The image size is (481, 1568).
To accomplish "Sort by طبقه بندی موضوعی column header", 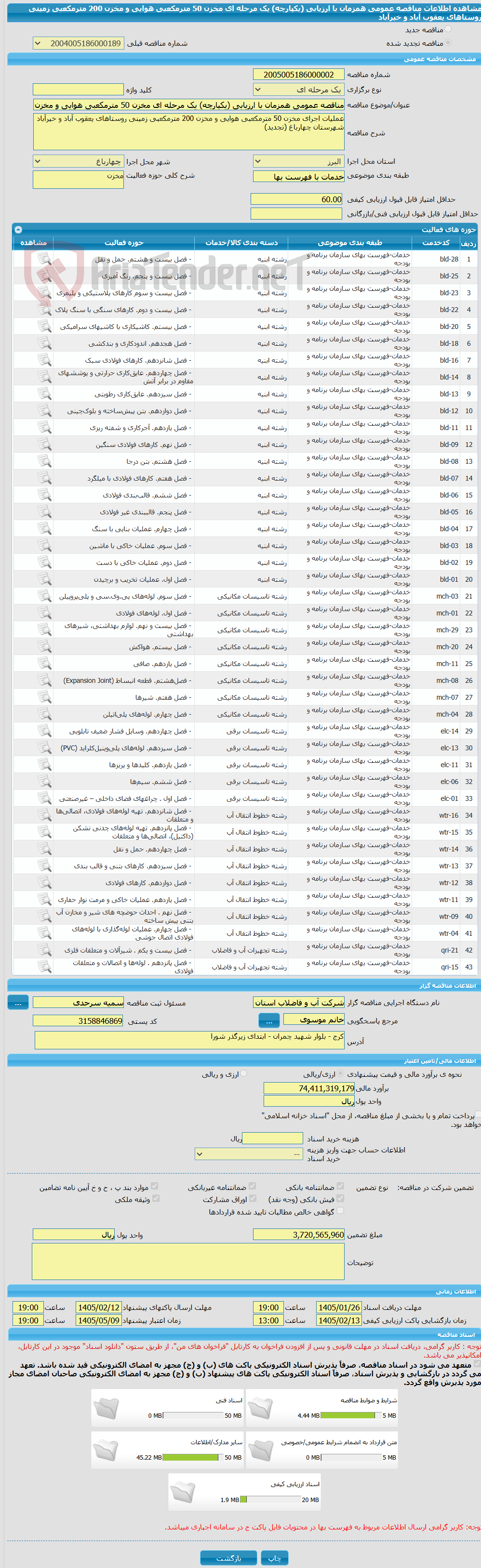I will pyautogui.click(x=350, y=242).
